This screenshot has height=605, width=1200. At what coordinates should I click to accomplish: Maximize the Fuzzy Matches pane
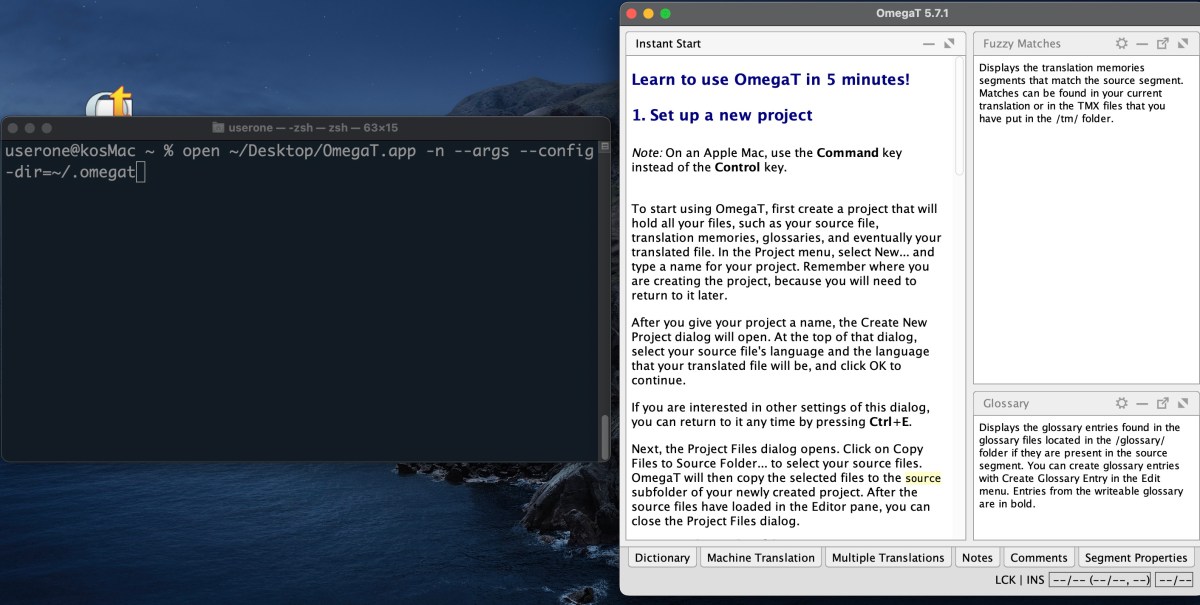click(x=1182, y=44)
